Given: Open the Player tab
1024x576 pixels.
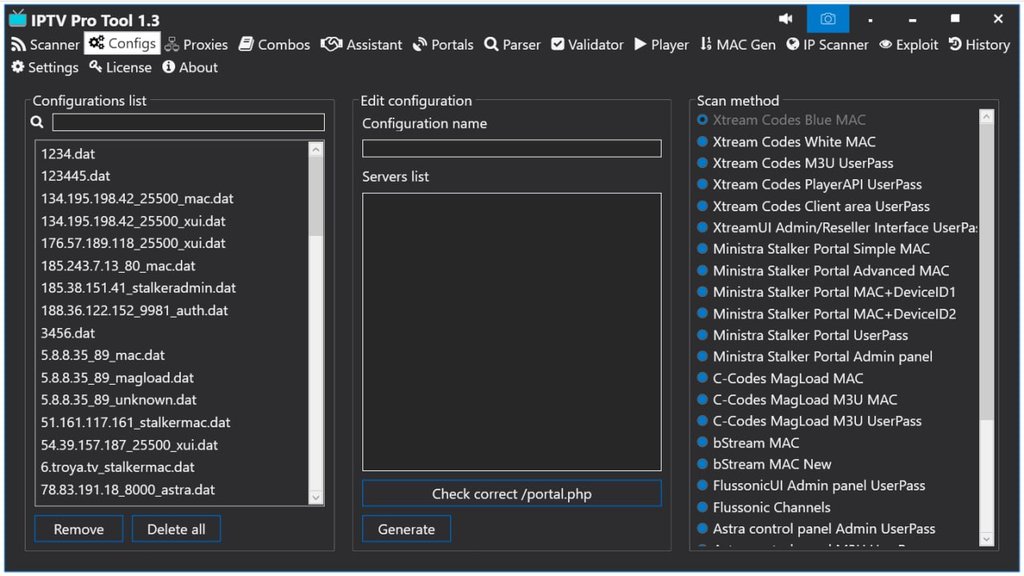Looking at the screenshot, I should coord(662,44).
